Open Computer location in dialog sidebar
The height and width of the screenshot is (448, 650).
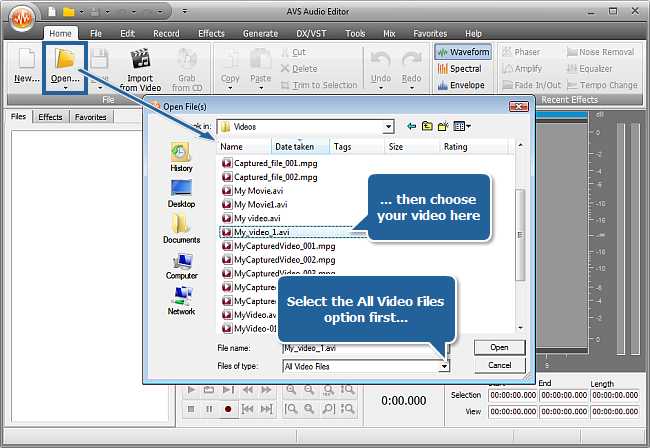(182, 265)
